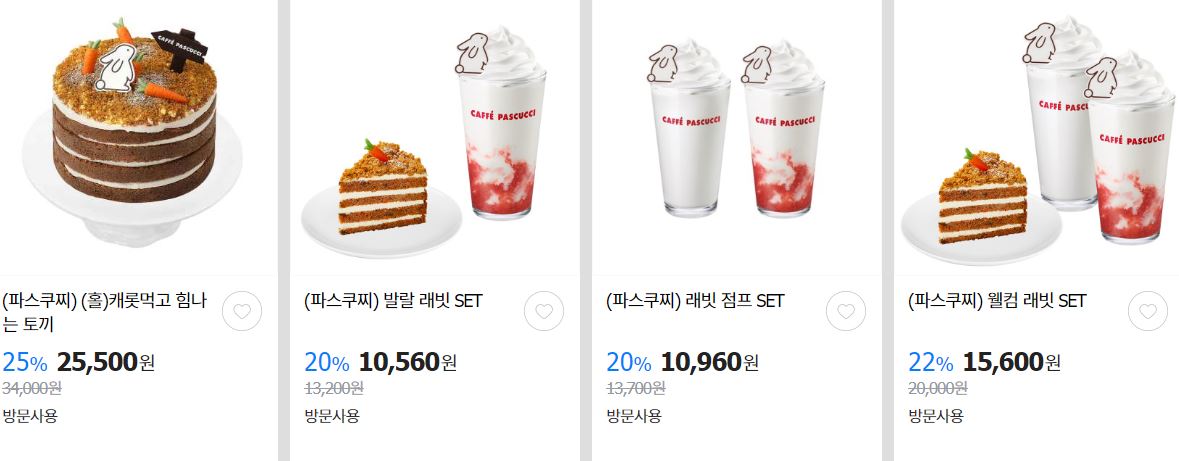Click the (파스쿠찌) 래빗 점프 SET title
Image resolution: width=1179 pixels, height=461 pixels.
(696, 302)
